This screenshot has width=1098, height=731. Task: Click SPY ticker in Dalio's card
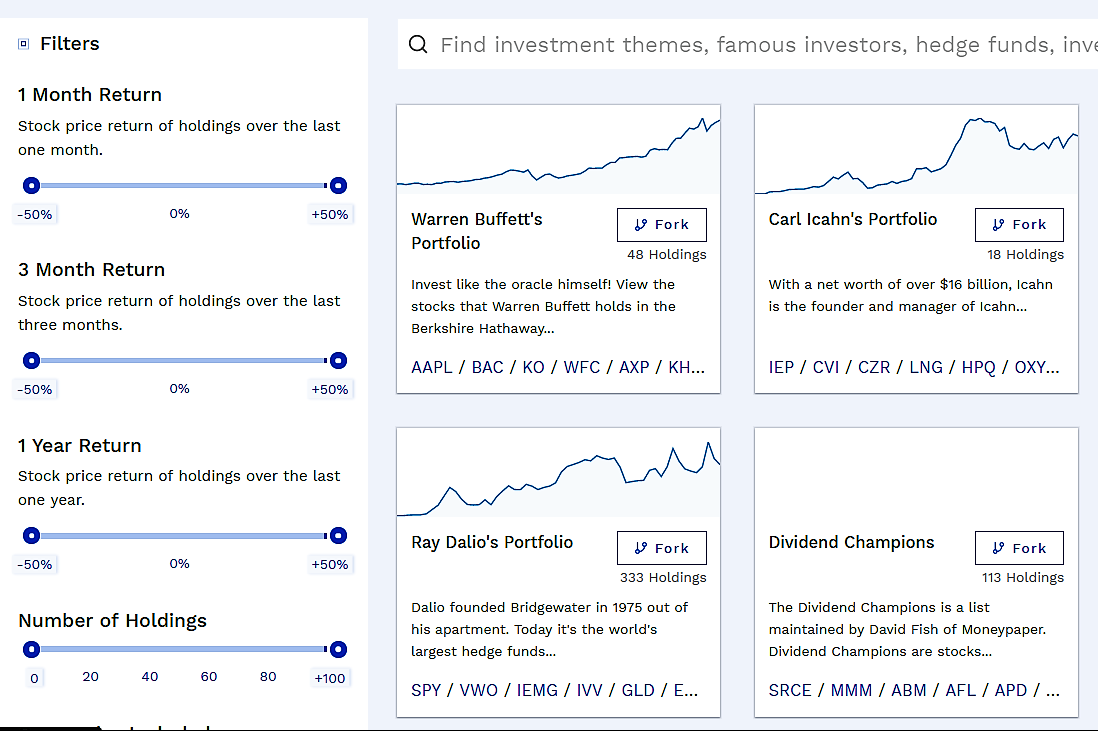pyautogui.click(x=426, y=690)
